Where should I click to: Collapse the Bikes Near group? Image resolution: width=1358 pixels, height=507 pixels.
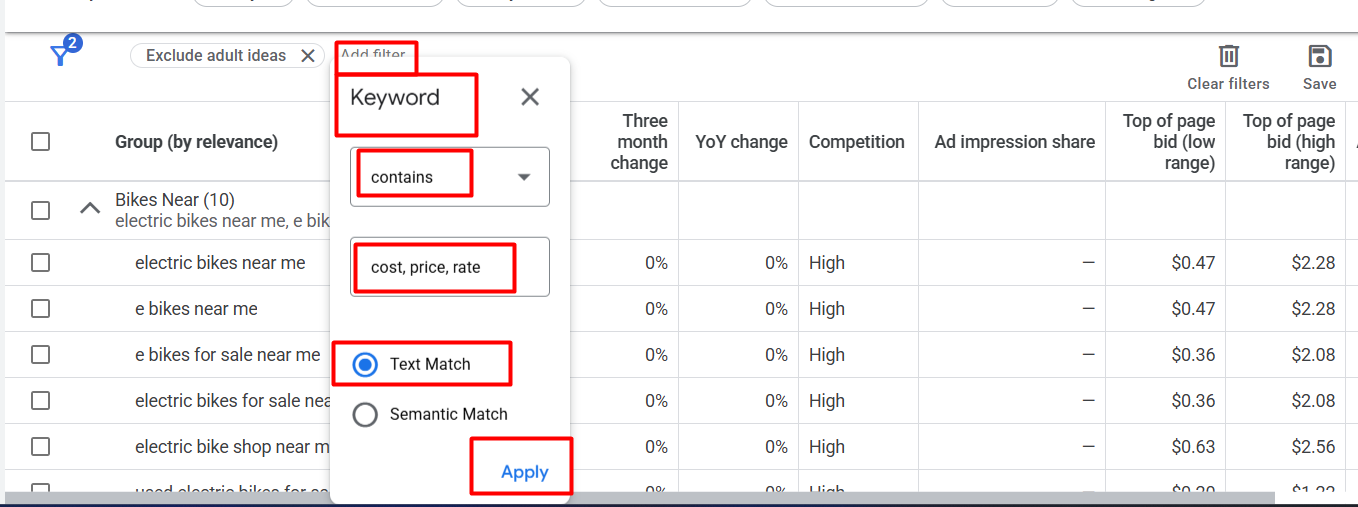[x=90, y=209]
